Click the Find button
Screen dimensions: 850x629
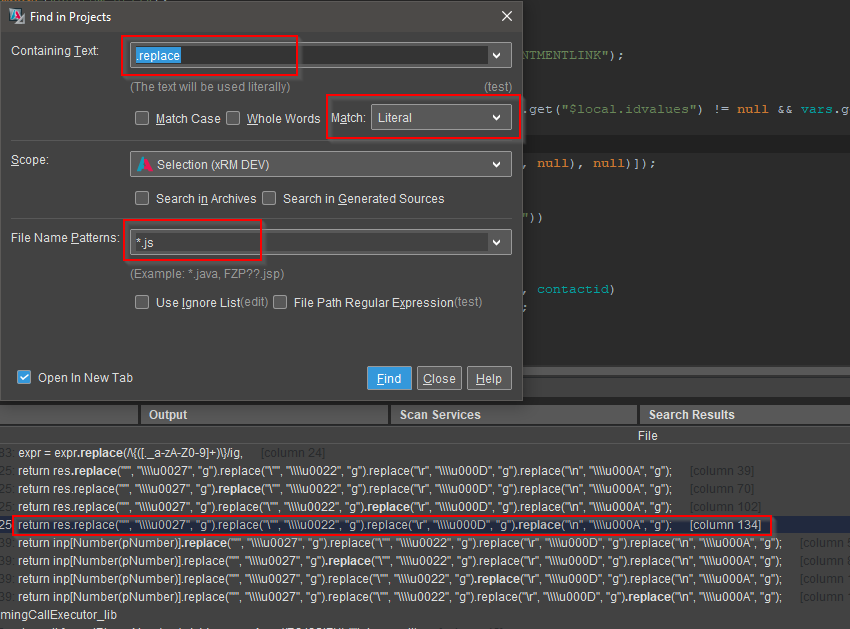pos(389,378)
